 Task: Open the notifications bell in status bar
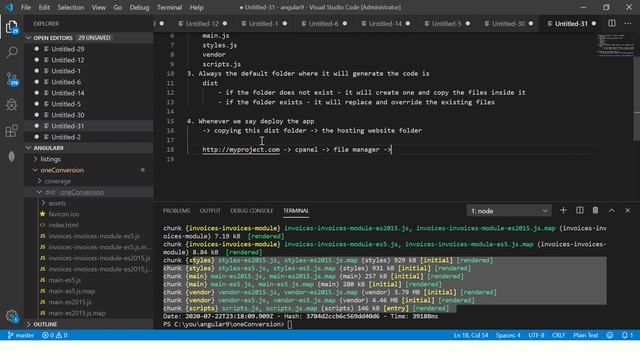627,335
